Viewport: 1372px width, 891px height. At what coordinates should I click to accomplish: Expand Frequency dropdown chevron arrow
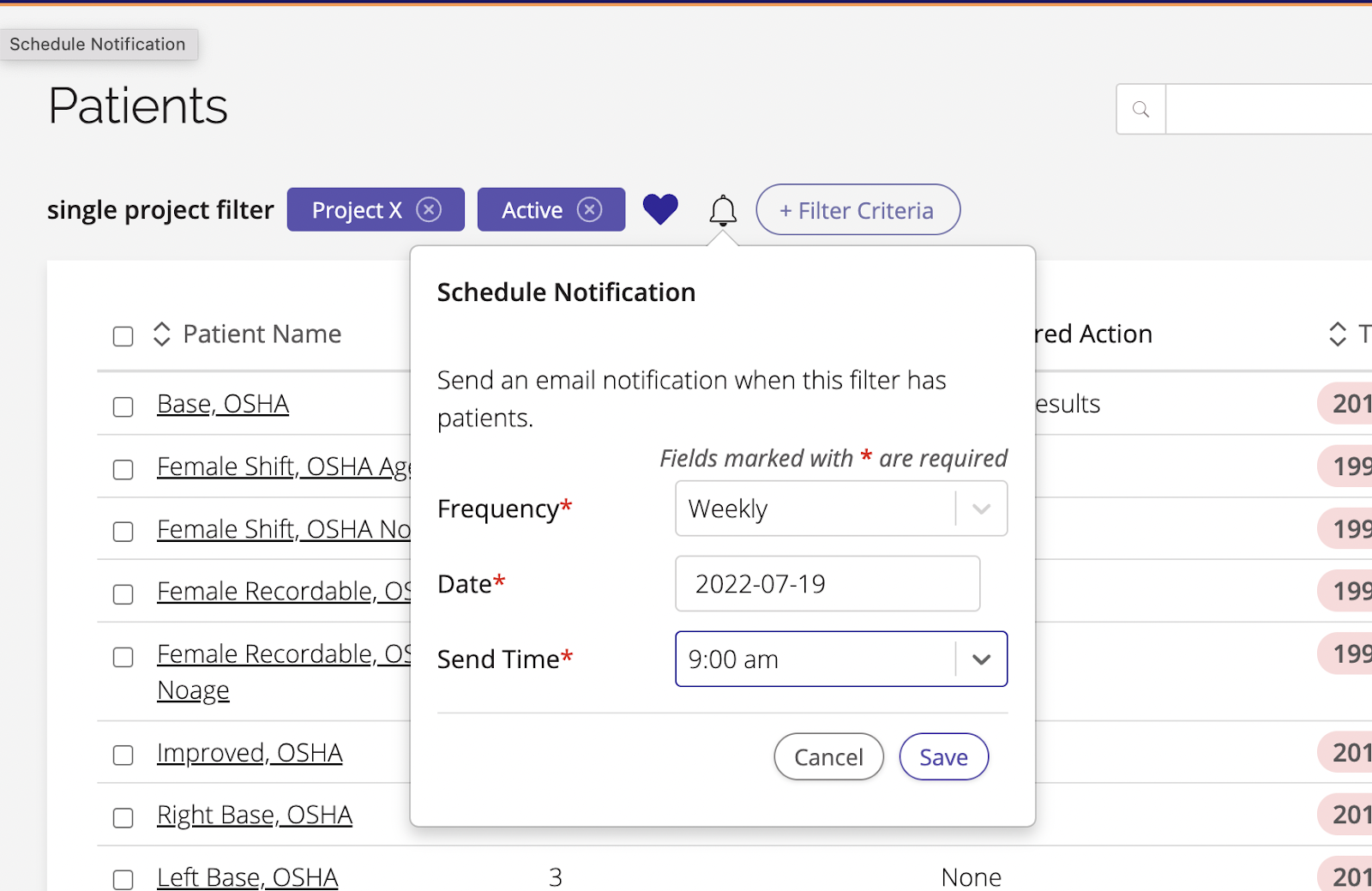pos(982,509)
